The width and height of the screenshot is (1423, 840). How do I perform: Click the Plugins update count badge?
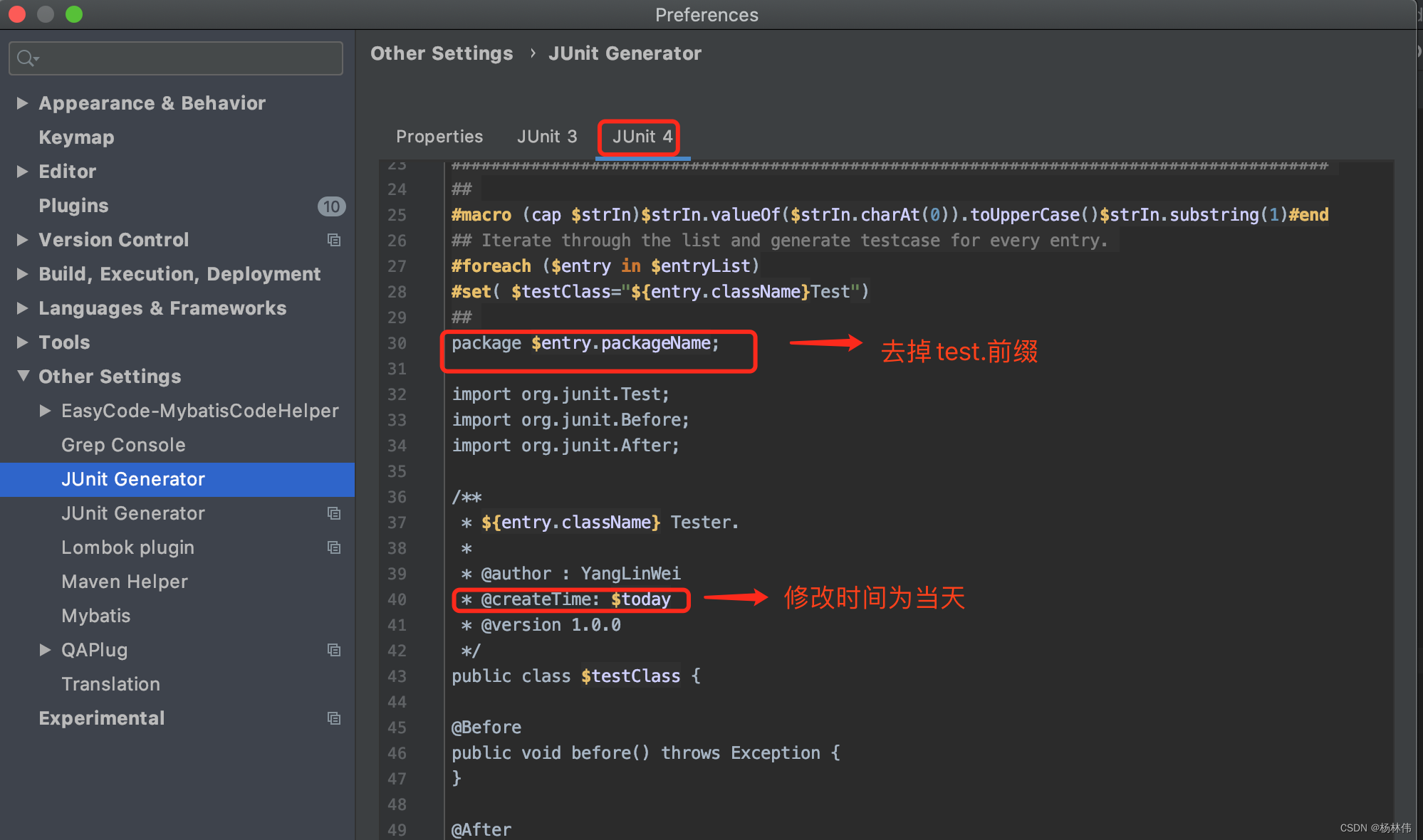click(331, 206)
